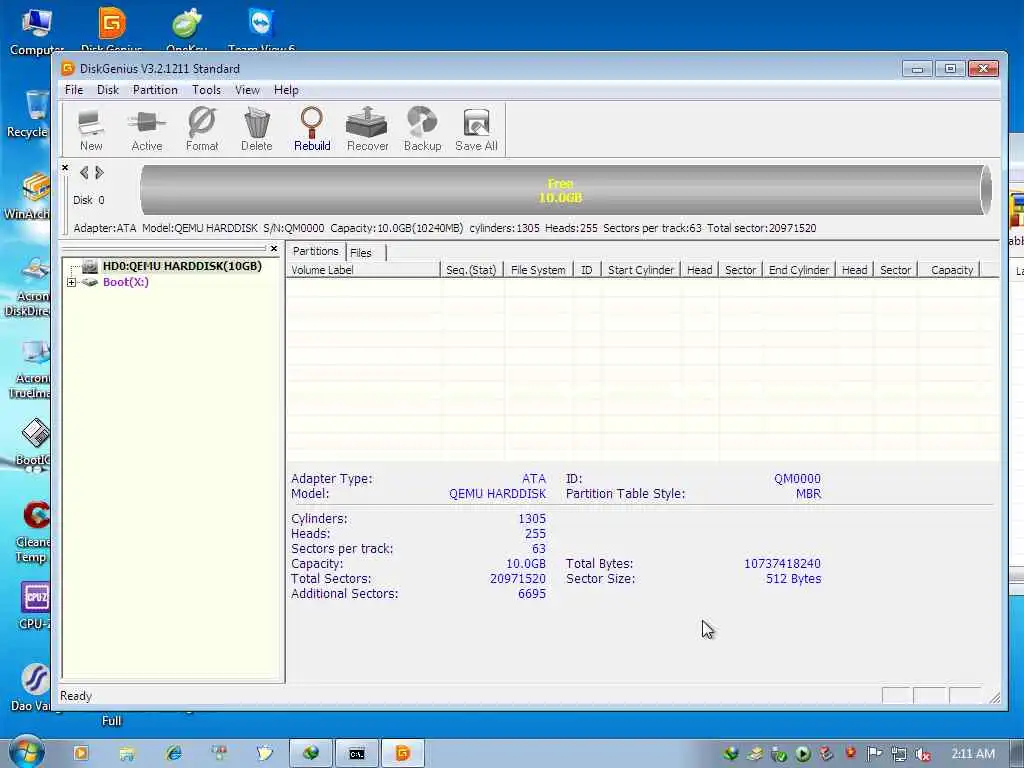
Task: Open the TeamViewer desktop shortcut
Action: (261, 24)
